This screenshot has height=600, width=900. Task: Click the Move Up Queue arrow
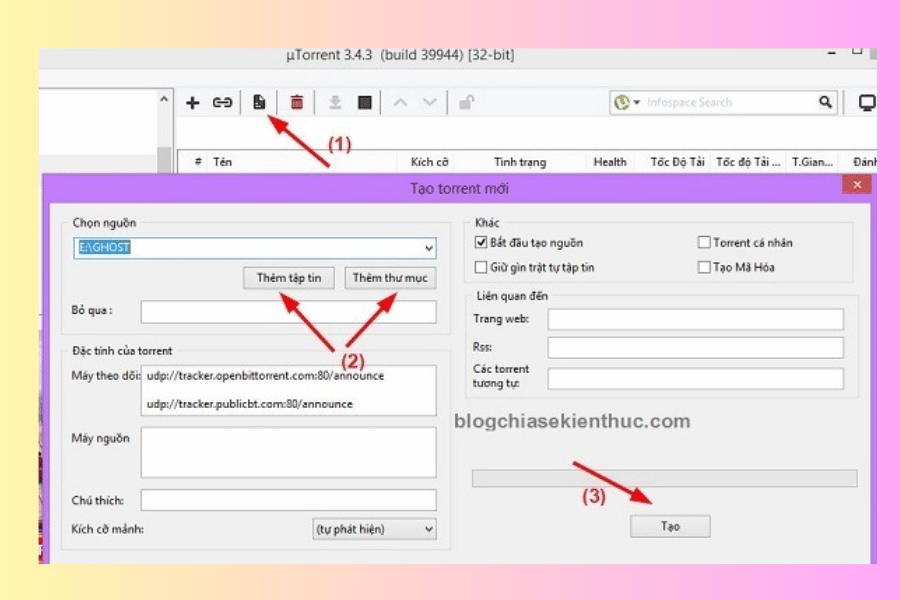(400, 102)
